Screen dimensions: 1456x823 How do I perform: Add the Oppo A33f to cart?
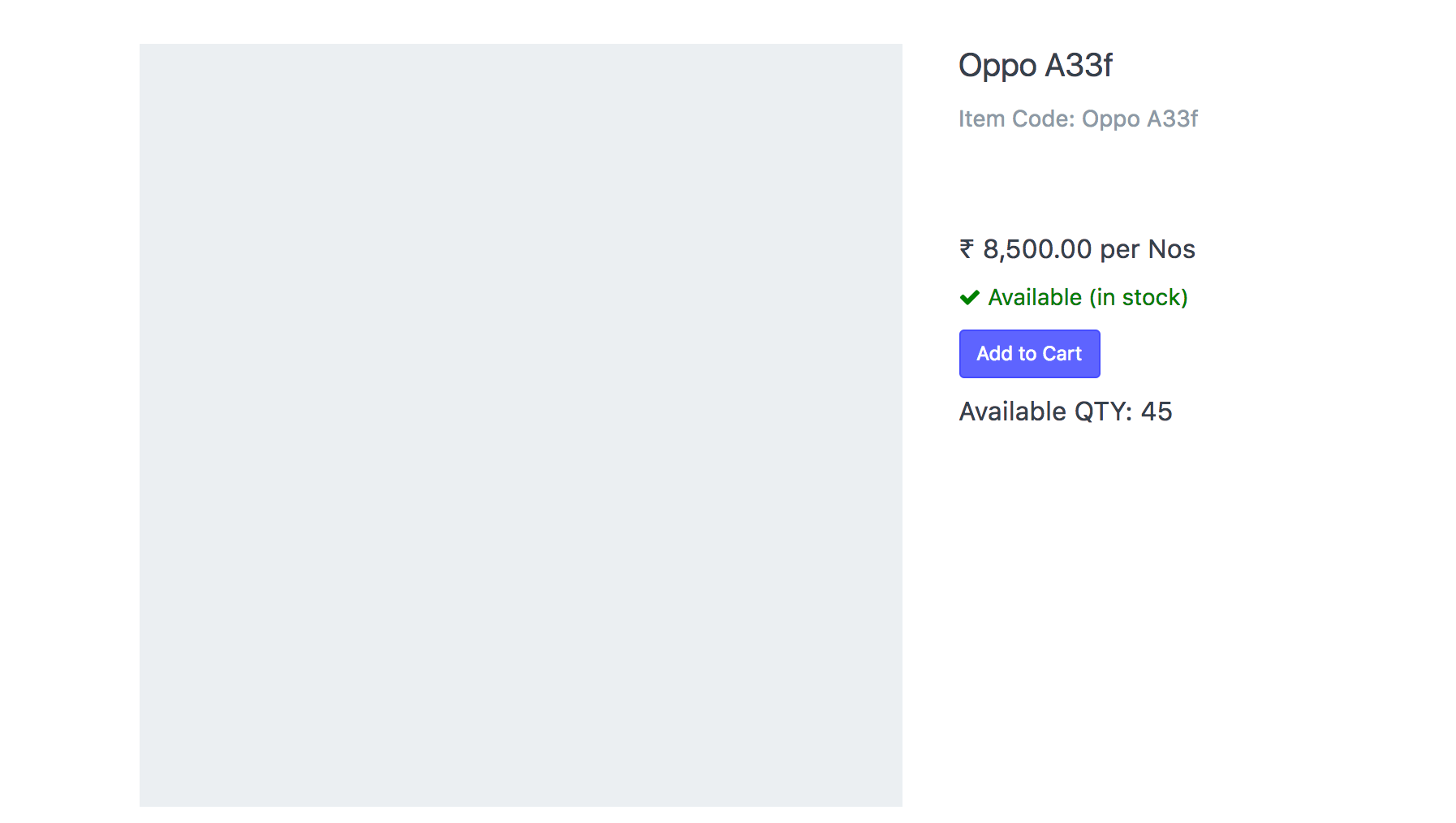tap(1029, 354)
